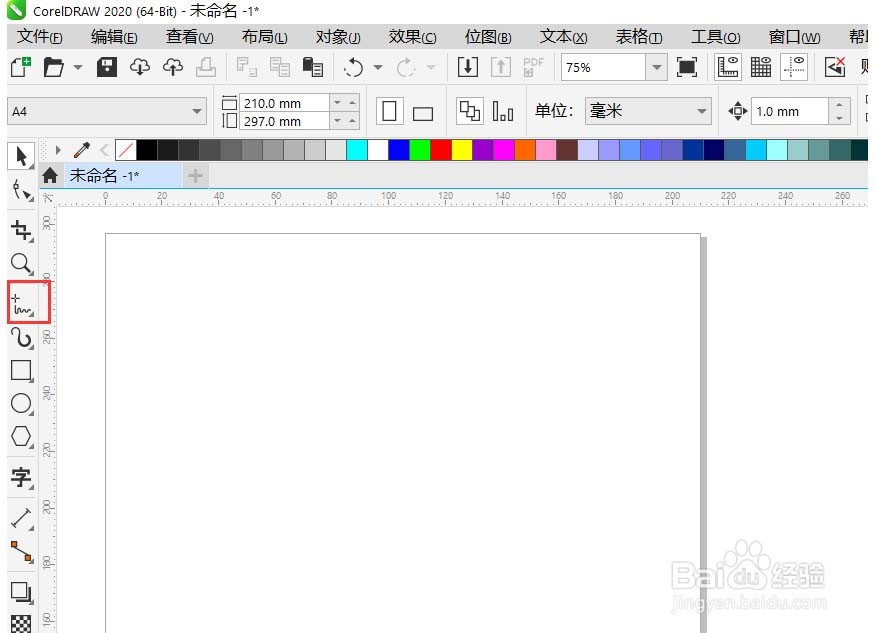Expand the zoom level dropdown at 75%
Image resolution: width=875 pixels, height=633 pixels.
(x=657, y=67)
